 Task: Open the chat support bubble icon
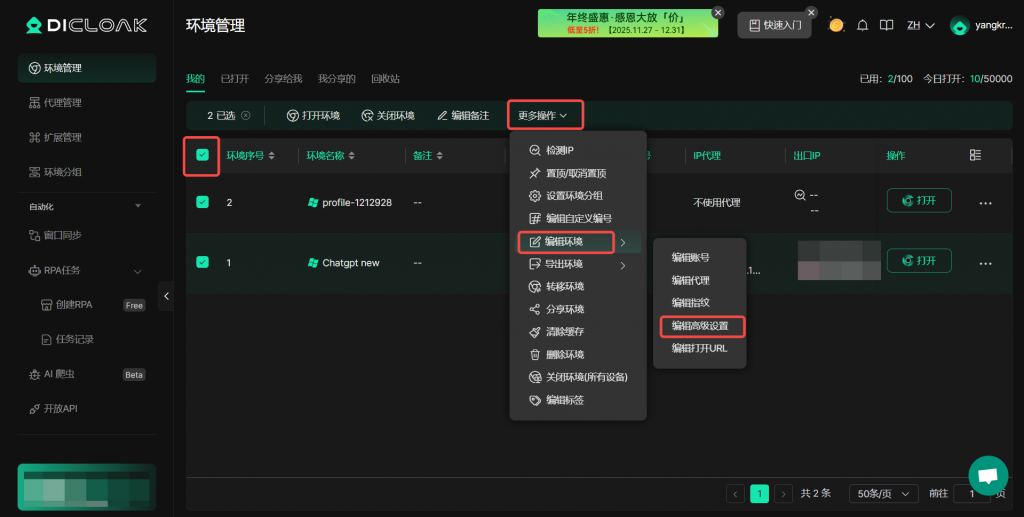point(988,475)
